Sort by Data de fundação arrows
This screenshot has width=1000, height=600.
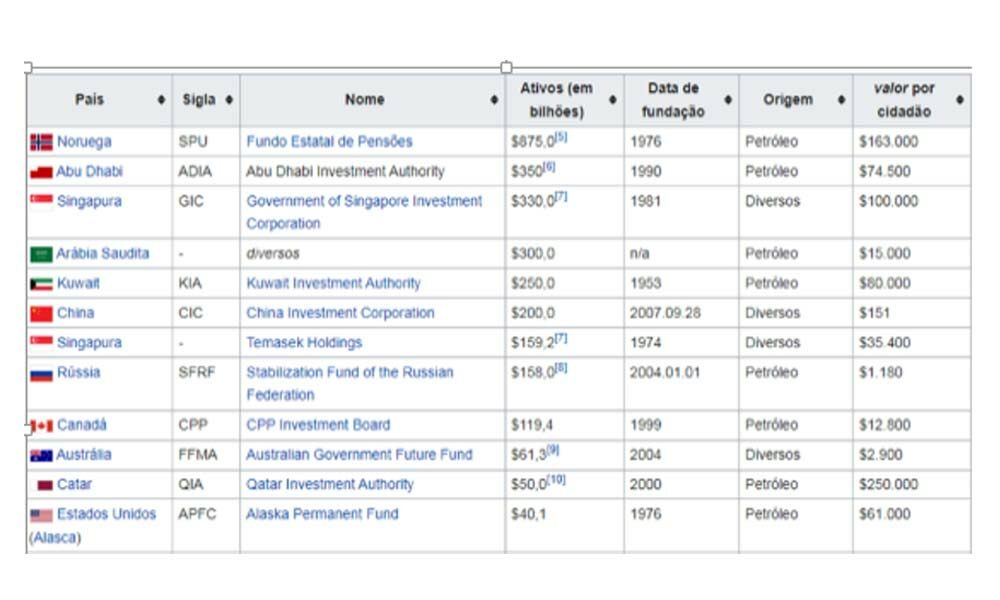[x=728, y=99]
